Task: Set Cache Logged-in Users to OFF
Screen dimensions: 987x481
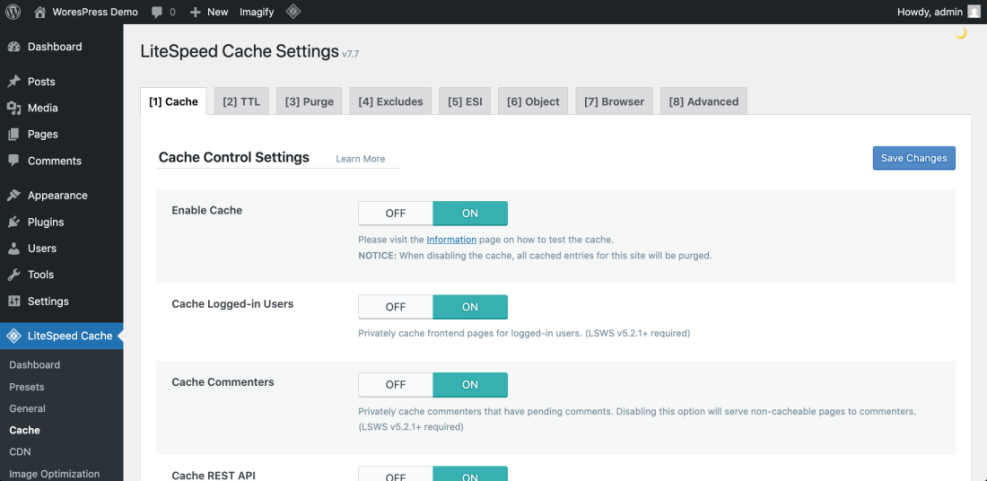Action: click(395, 307)
